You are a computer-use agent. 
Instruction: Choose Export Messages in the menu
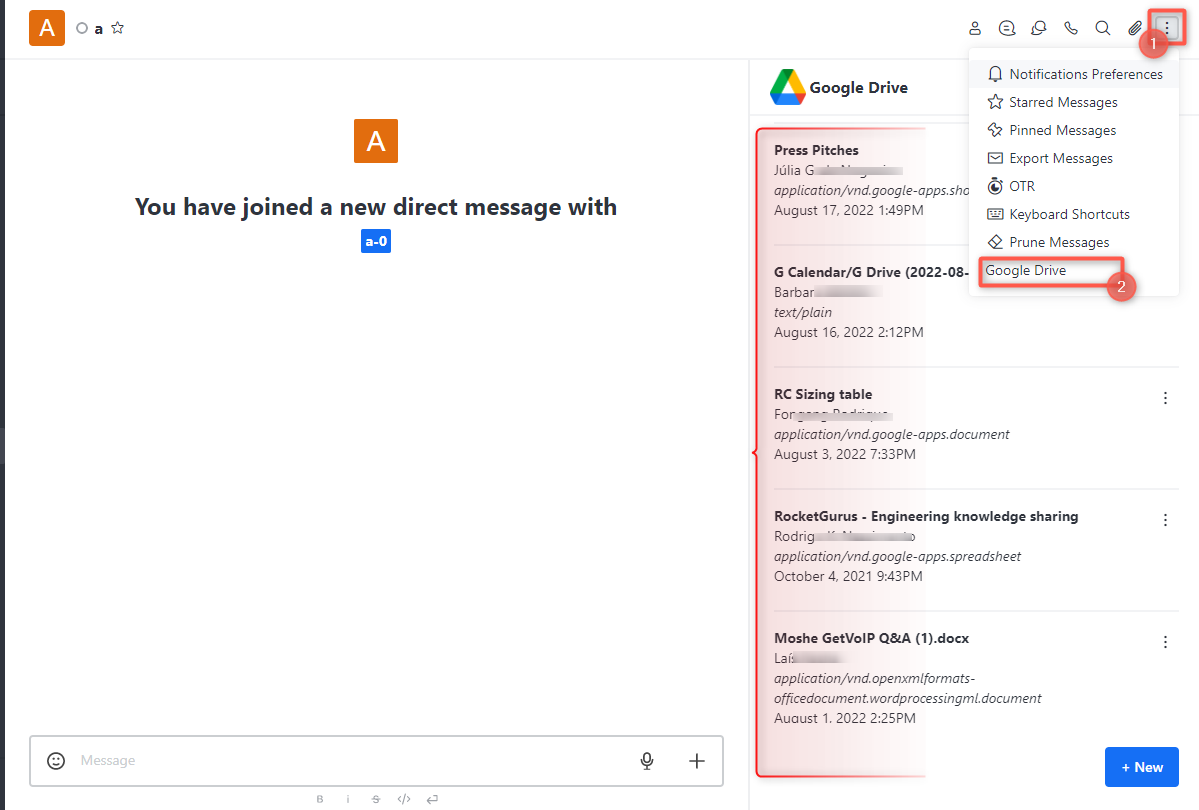(x=1074, y=158)
